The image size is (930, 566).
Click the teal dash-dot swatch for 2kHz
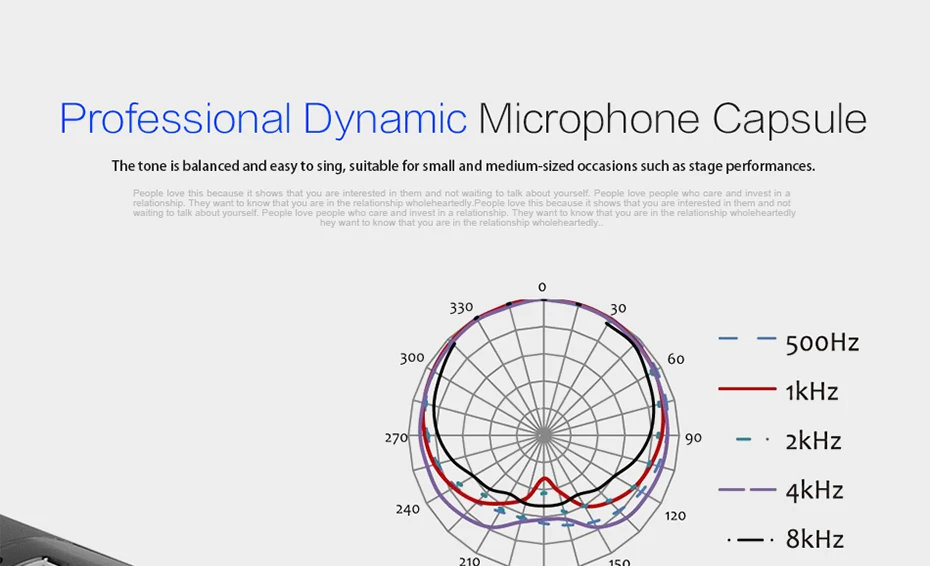pos(752,440)
